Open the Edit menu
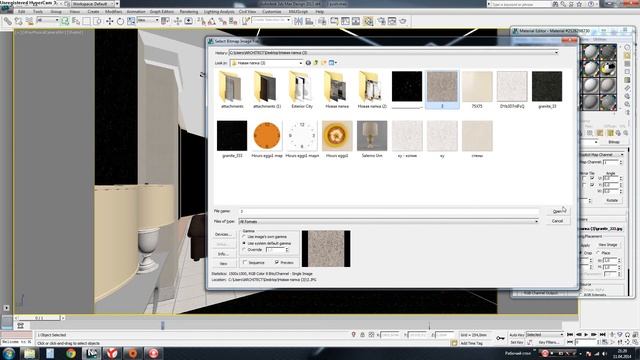 click(x=21, y=11)
